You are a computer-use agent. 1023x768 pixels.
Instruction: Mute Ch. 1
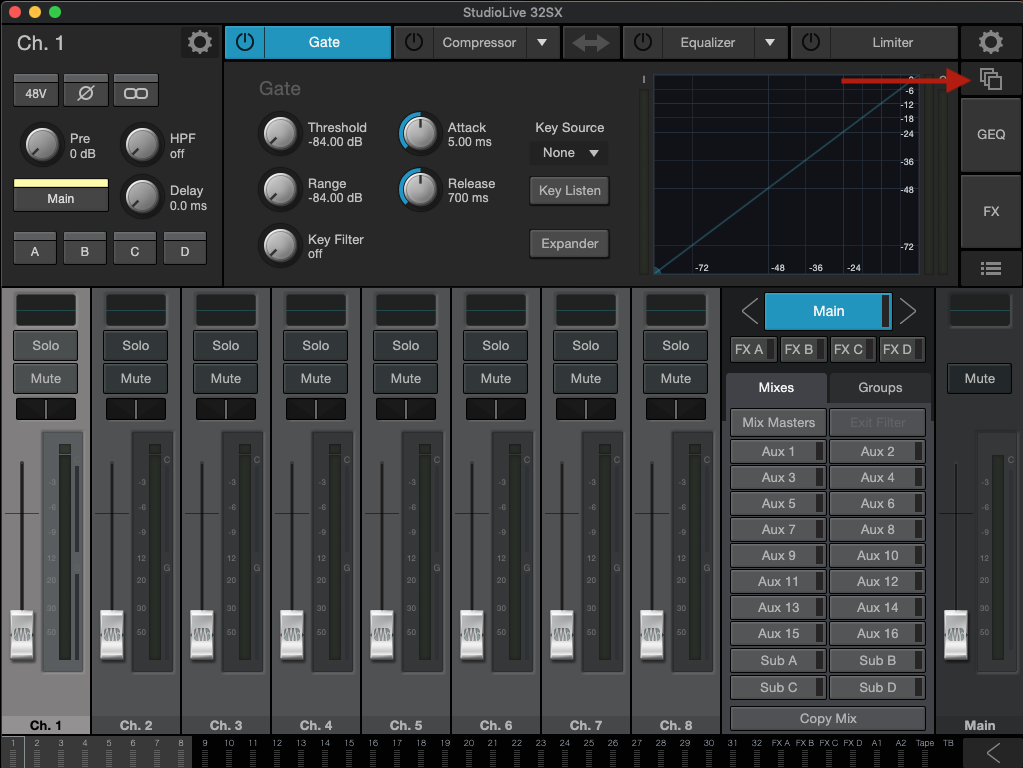[x=46, y=378]
